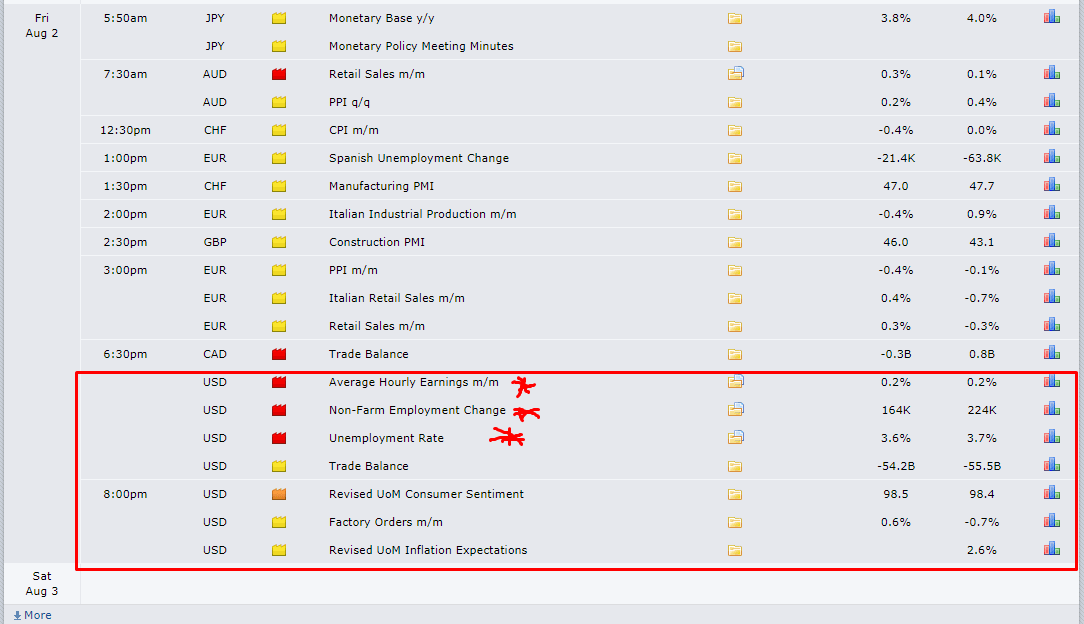Open detail folder for EUR PPI m/m
Viewport: 1084px width, 624px height.
pyautogui.click(x=735, y=270)
